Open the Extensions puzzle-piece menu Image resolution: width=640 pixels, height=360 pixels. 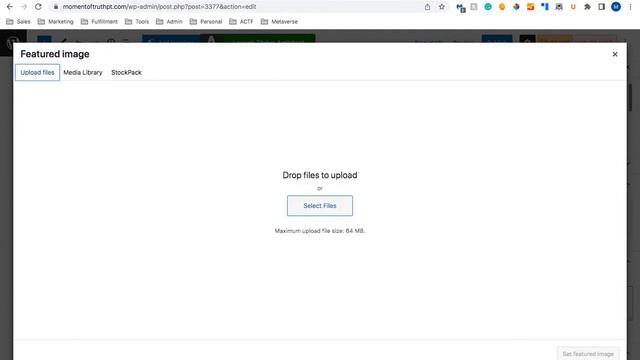click(x=587, y=7)
